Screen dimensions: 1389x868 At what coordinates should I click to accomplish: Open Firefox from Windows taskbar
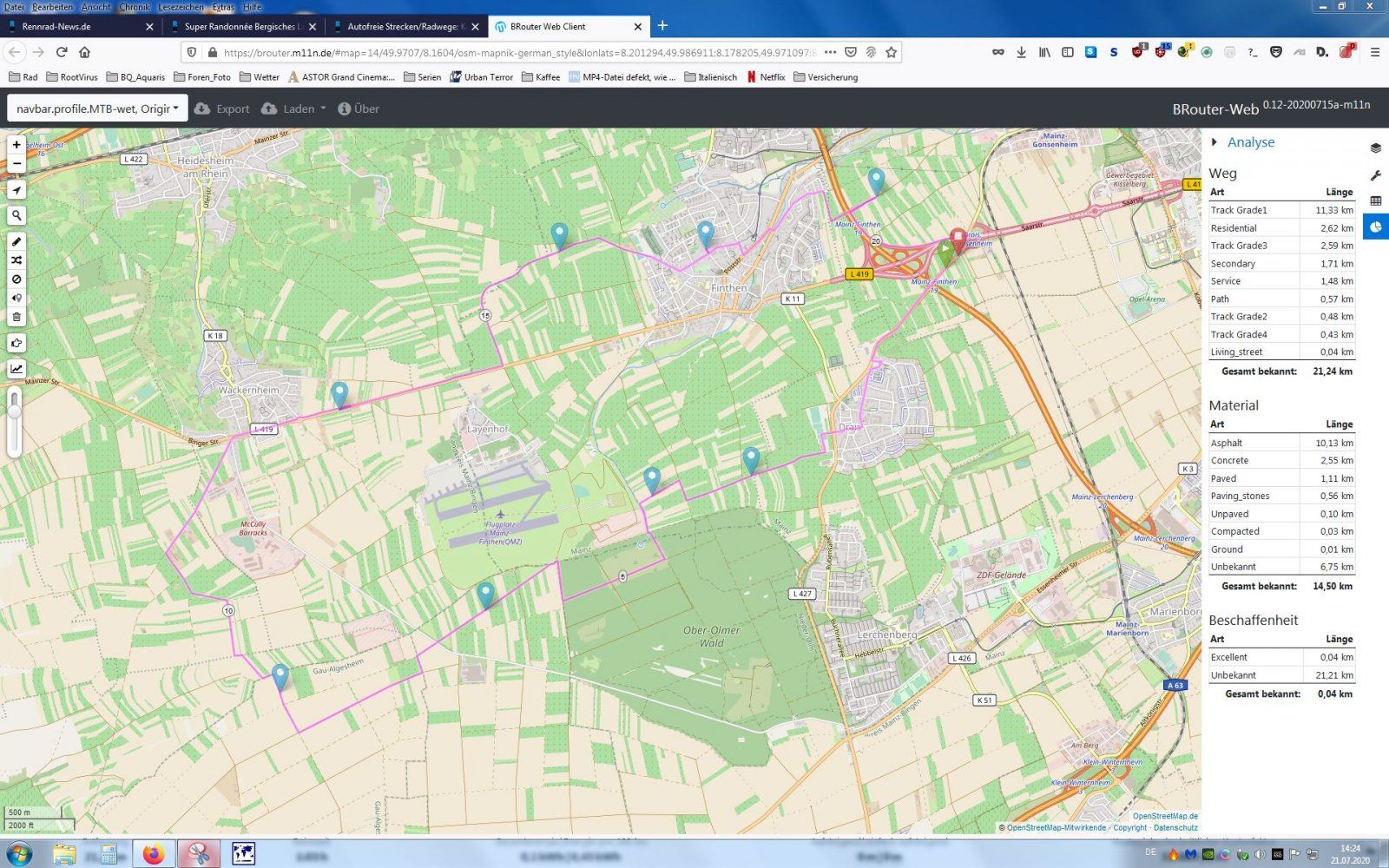click(x=154, y=854)
